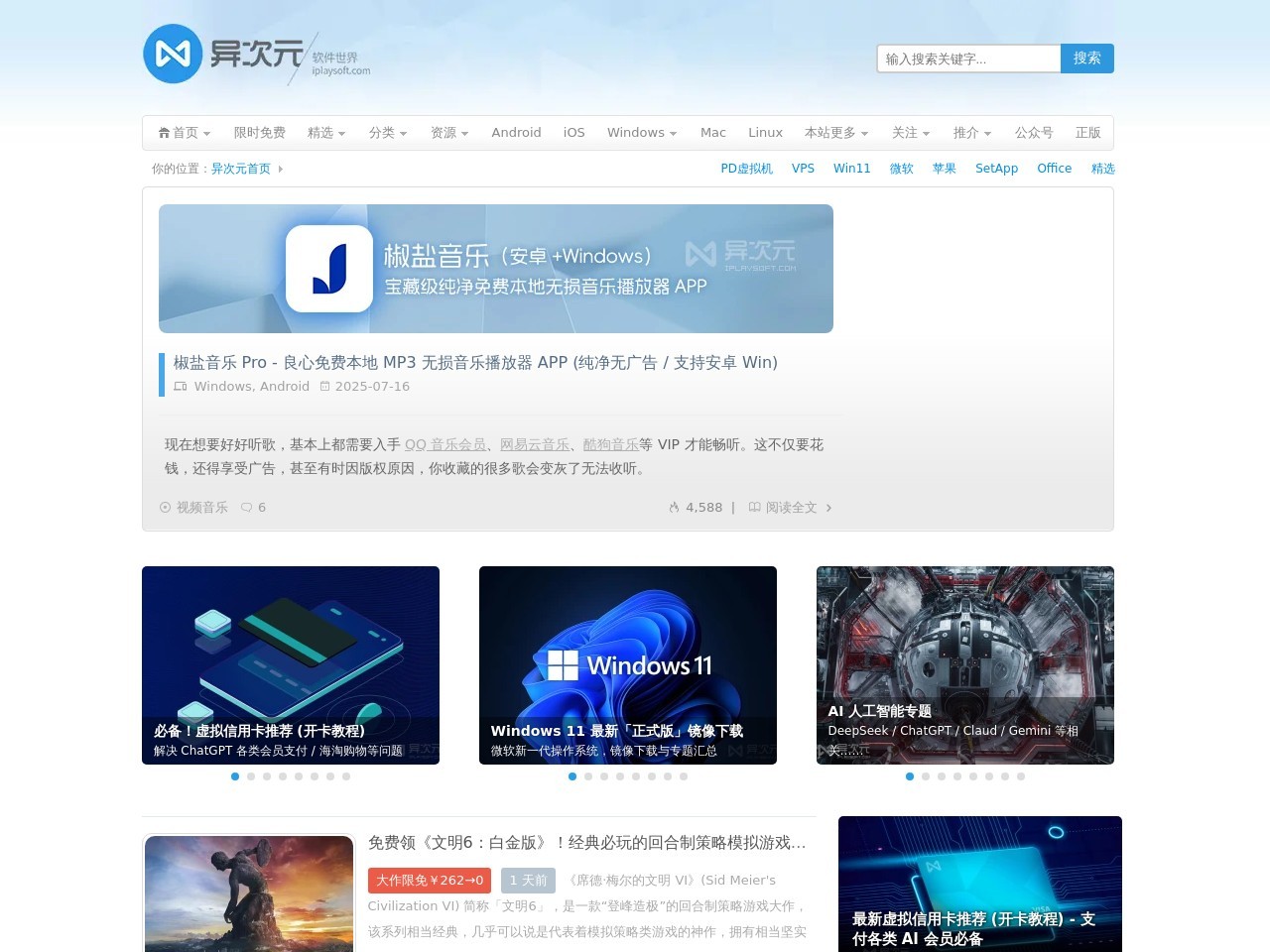
Task: Click 阅读全文 to read full article
Action: pyautogui.click(x=792, y=508)
